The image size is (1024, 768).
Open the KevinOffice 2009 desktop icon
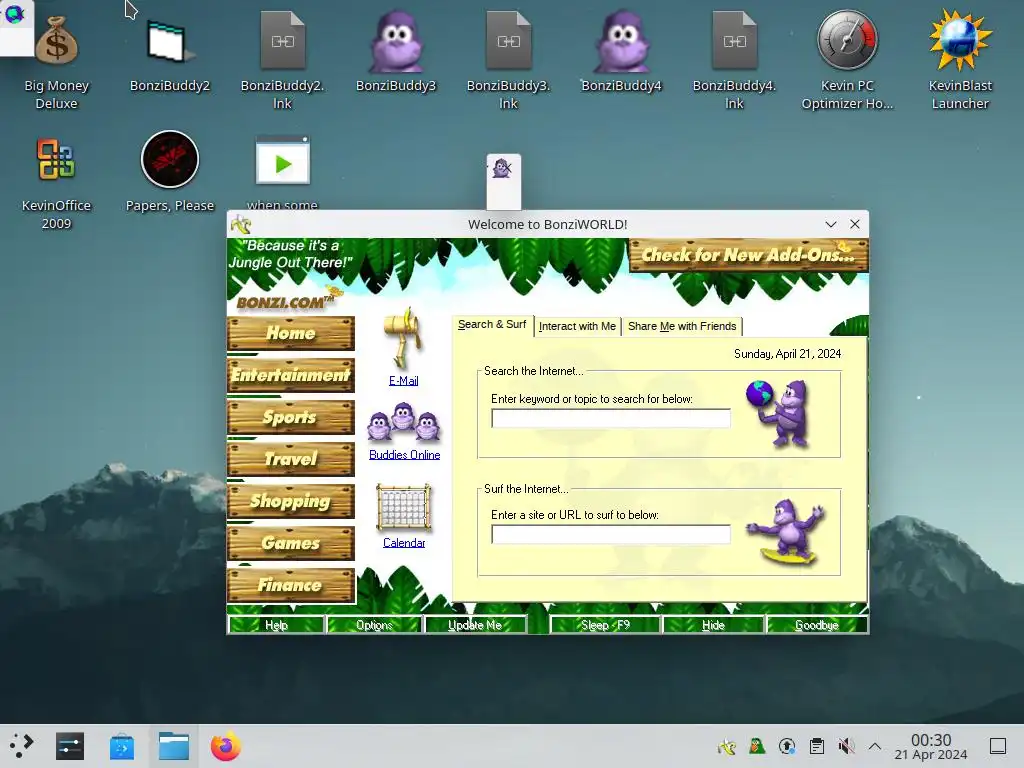tap(57, 159)
